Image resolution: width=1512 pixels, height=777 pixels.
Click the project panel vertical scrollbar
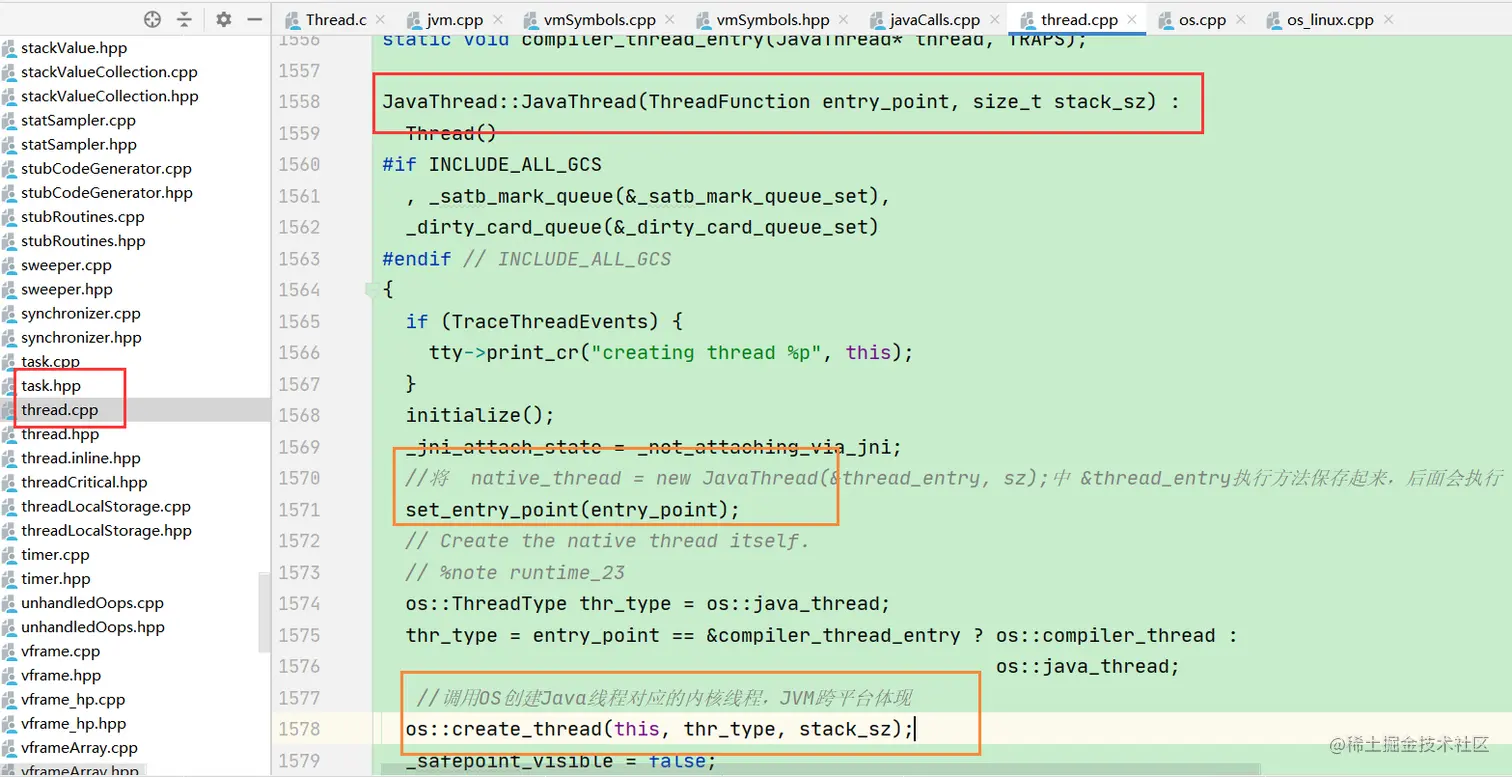(x=264, y=612)
